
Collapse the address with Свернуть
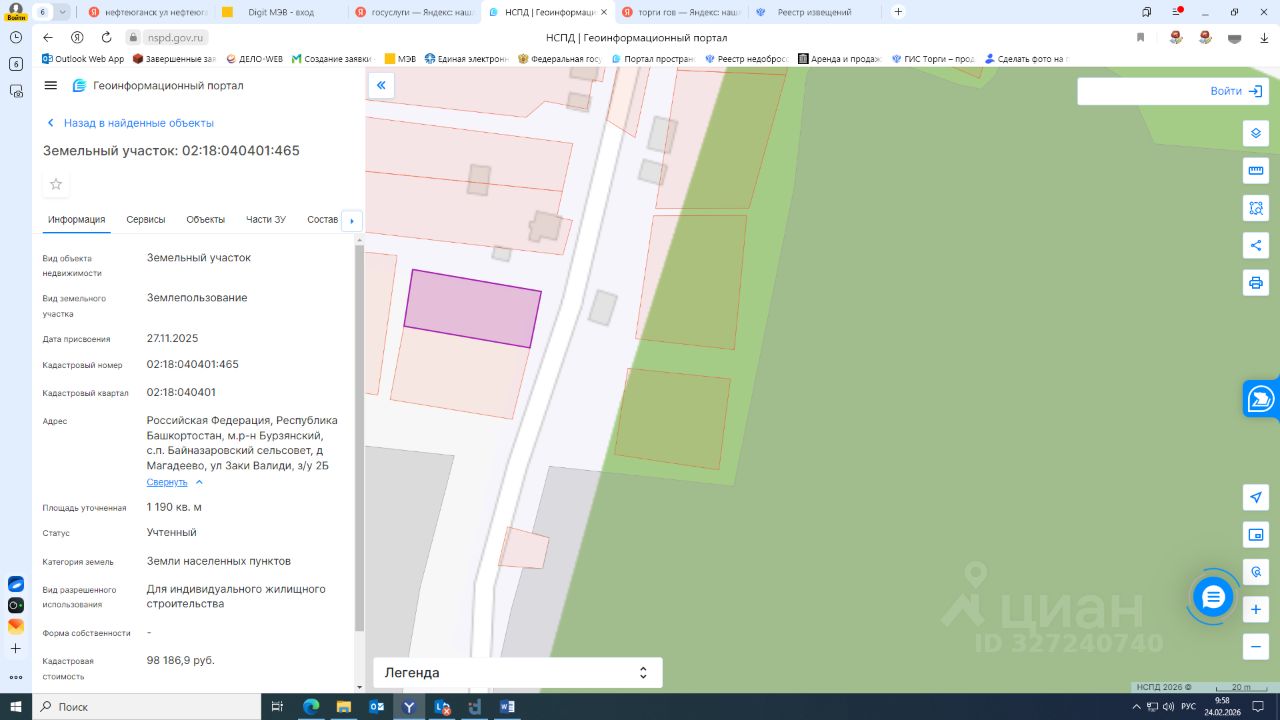175,482
